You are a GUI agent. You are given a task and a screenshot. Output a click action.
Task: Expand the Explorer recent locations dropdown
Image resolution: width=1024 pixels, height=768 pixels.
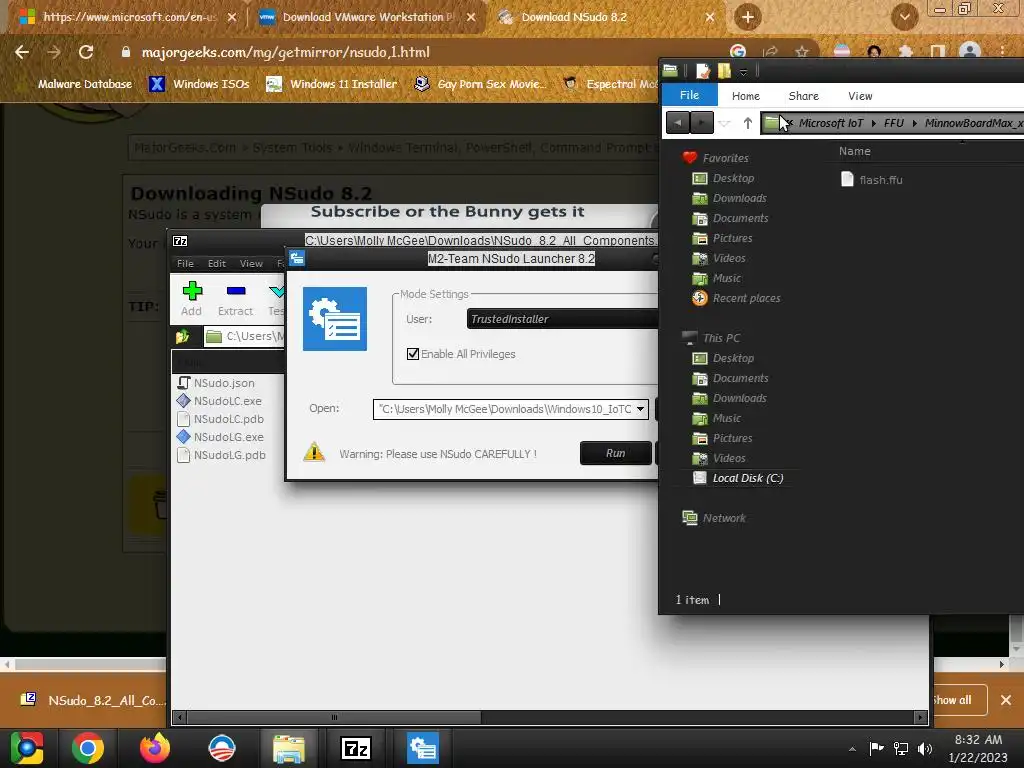coord(724,123)
